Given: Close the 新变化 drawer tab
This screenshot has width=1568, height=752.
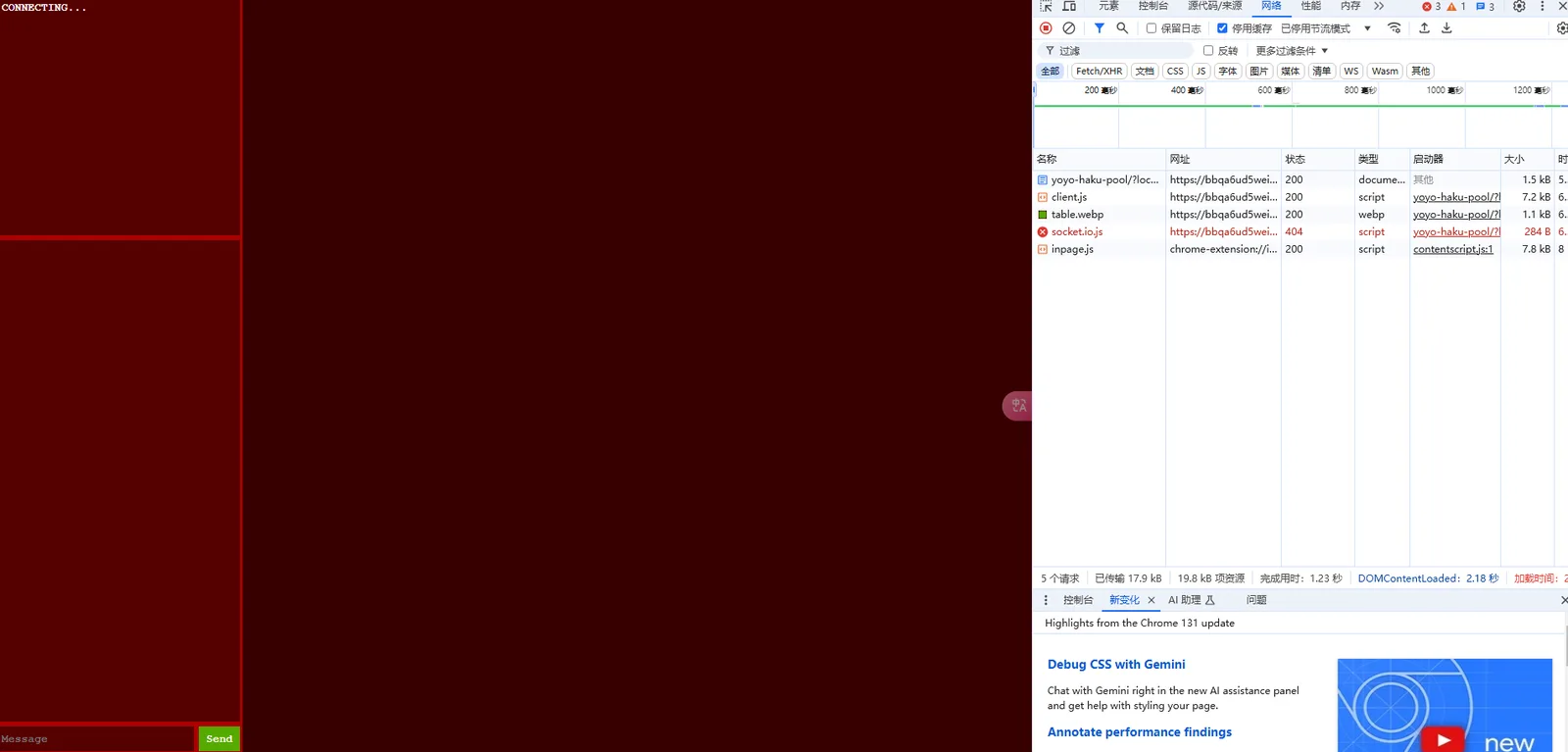Looking at the screenshot, I should (1151, 600).
